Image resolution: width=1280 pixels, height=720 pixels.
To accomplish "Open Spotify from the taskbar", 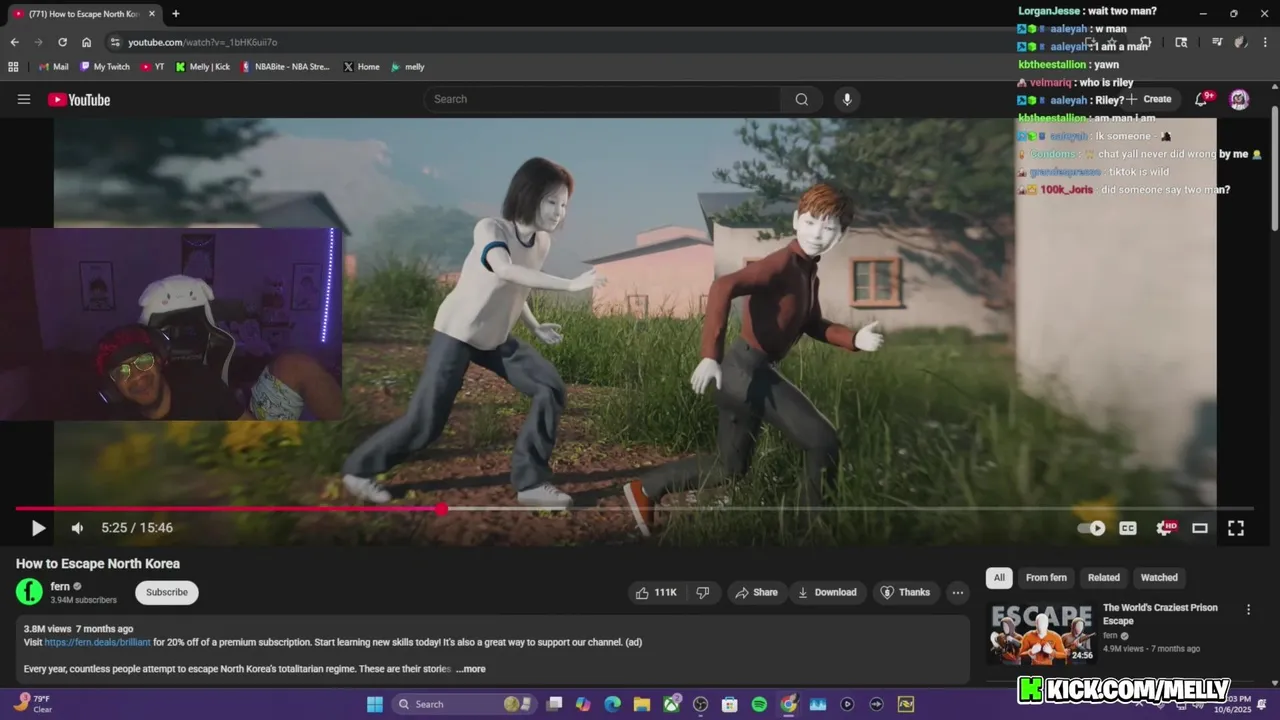I will click(759, 704).
